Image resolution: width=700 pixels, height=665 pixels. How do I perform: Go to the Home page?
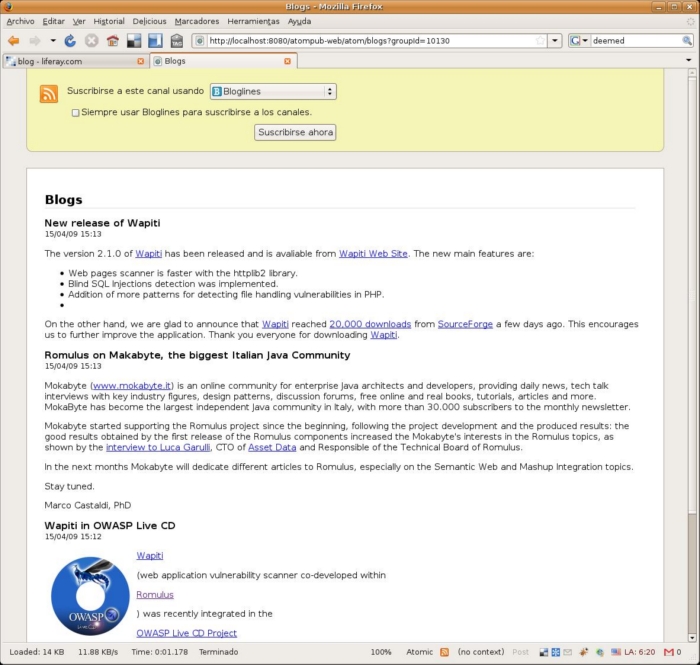point(112,41)
